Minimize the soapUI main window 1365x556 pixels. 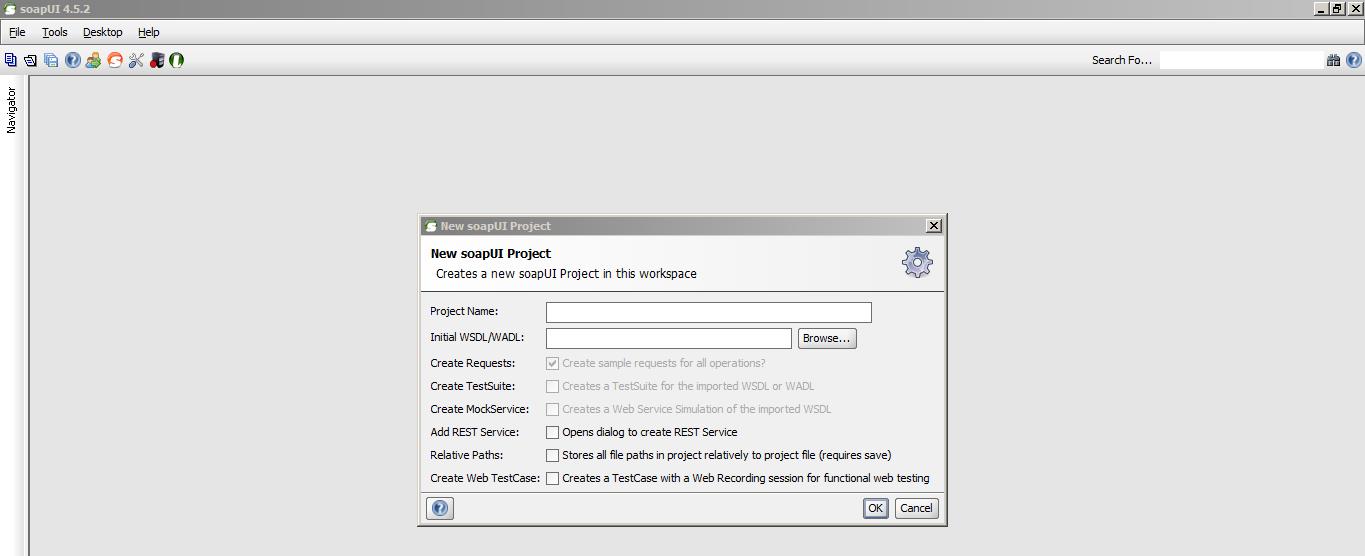pos(1321,8)
